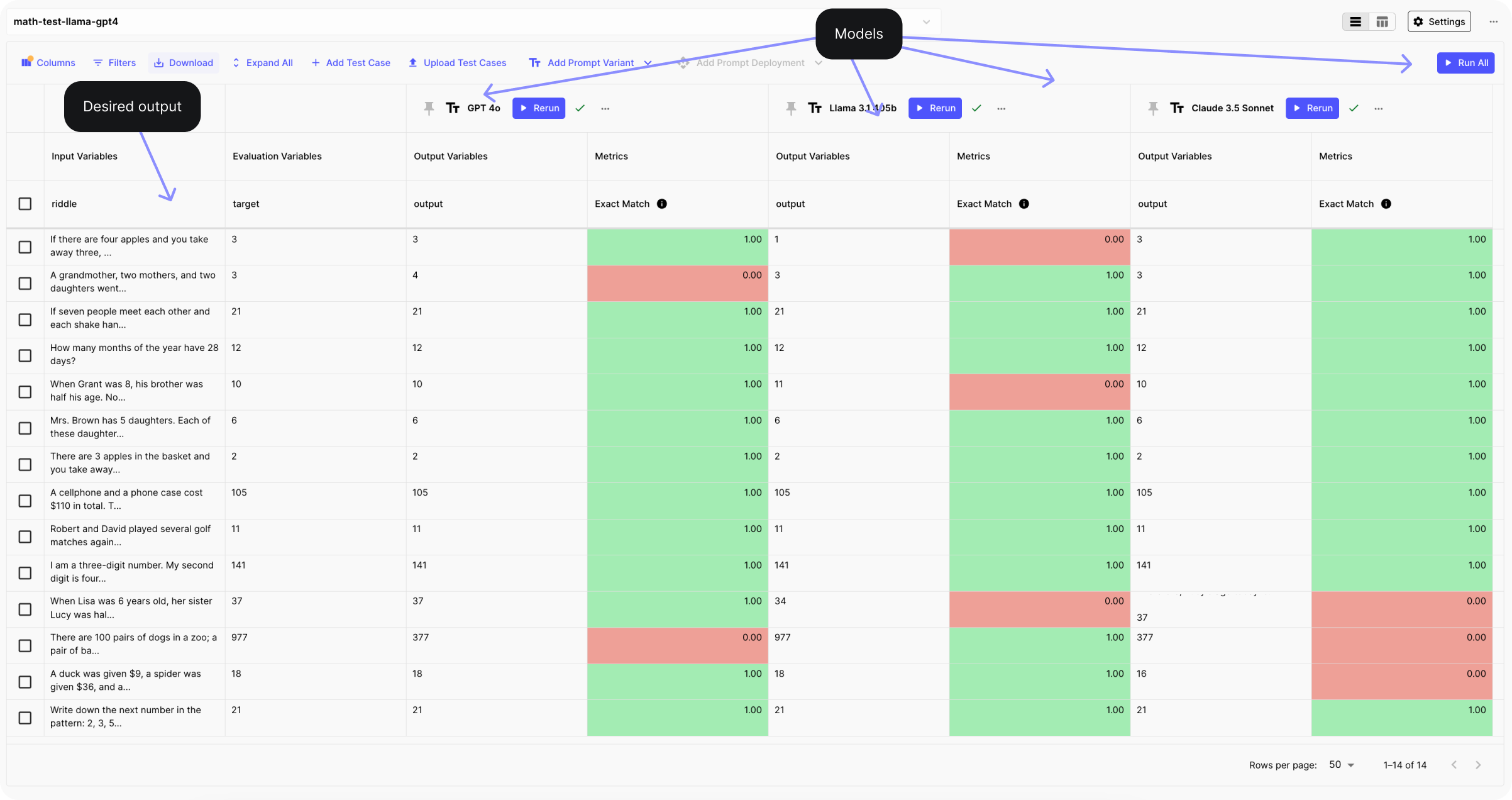This screenshot has height=800, width=1512.
Task: Open the Columns menu
Action: (48, 63)
